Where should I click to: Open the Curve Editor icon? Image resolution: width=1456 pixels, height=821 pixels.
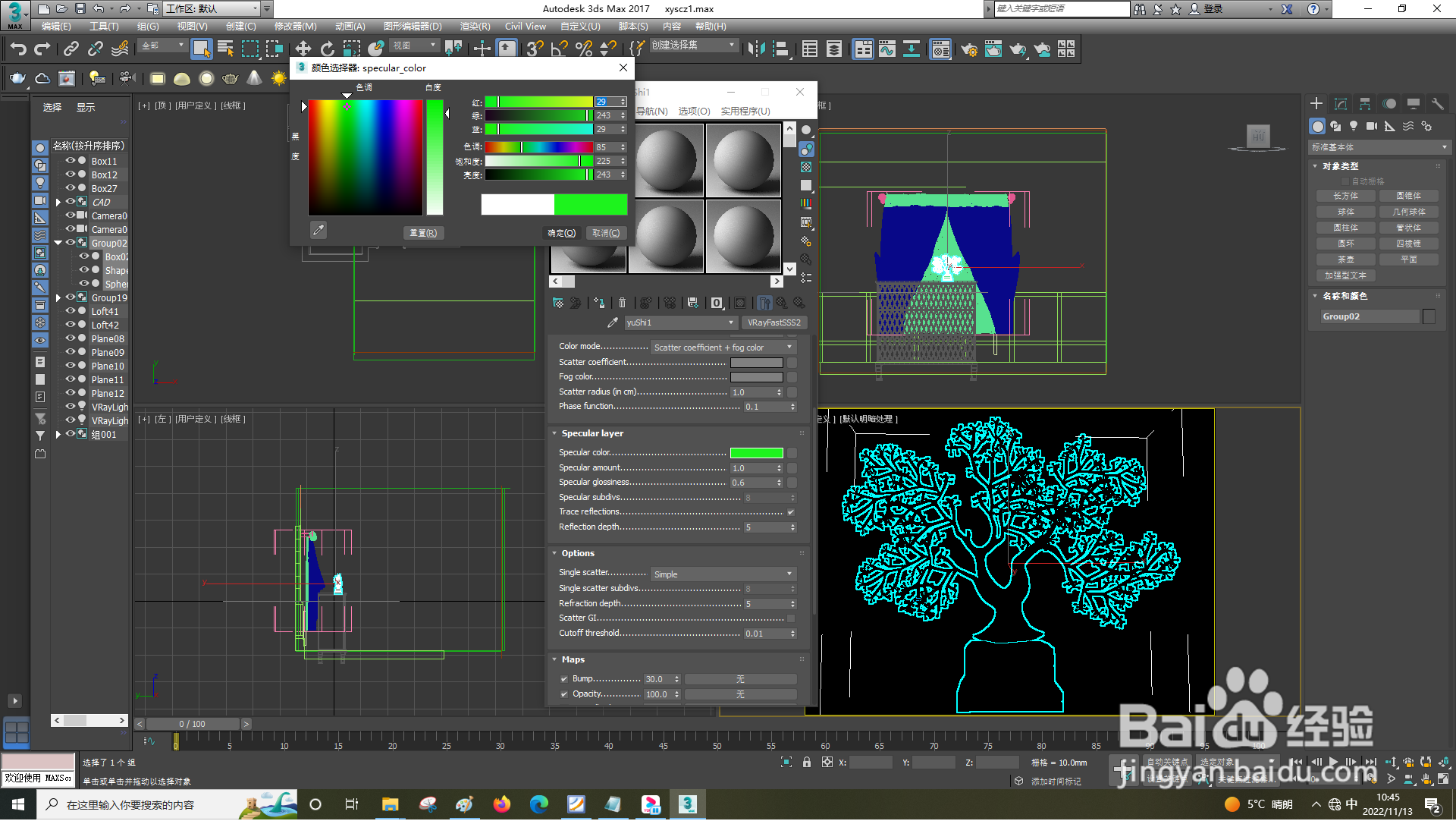tap(887, 49)
